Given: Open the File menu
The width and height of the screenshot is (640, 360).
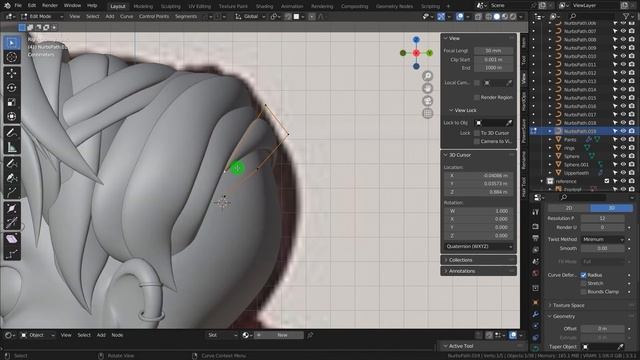Looking at the screenshot, I should (18, 5).
